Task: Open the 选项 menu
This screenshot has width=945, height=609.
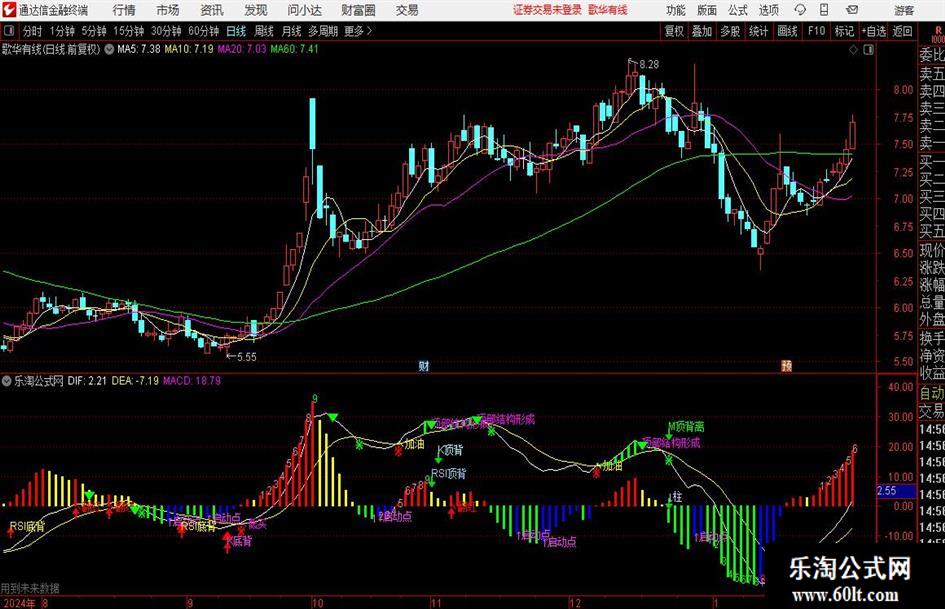Action: tap(768, 10)
